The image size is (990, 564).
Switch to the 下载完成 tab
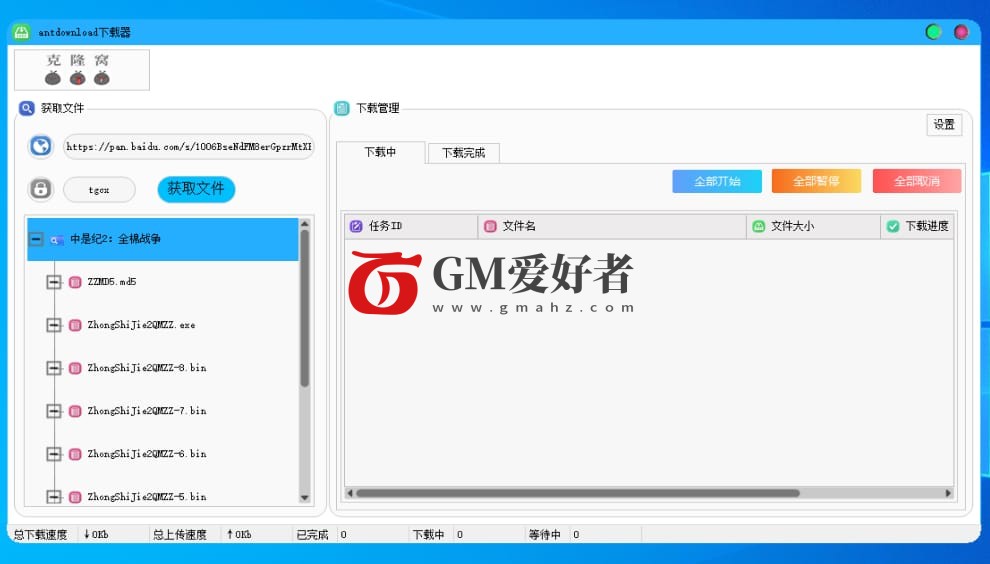click(x=463, y=153)
